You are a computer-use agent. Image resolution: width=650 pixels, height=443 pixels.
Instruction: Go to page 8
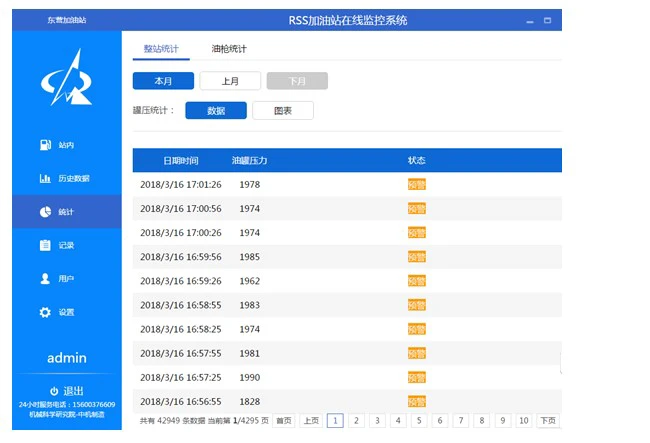click(x=482, y=421)
